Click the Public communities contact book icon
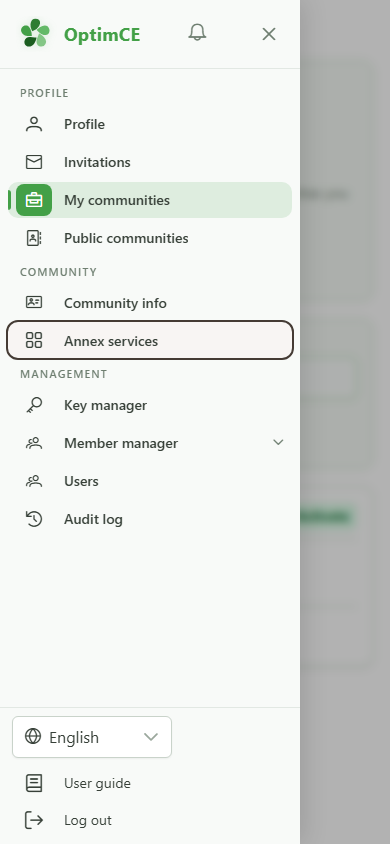 (34, 238)
